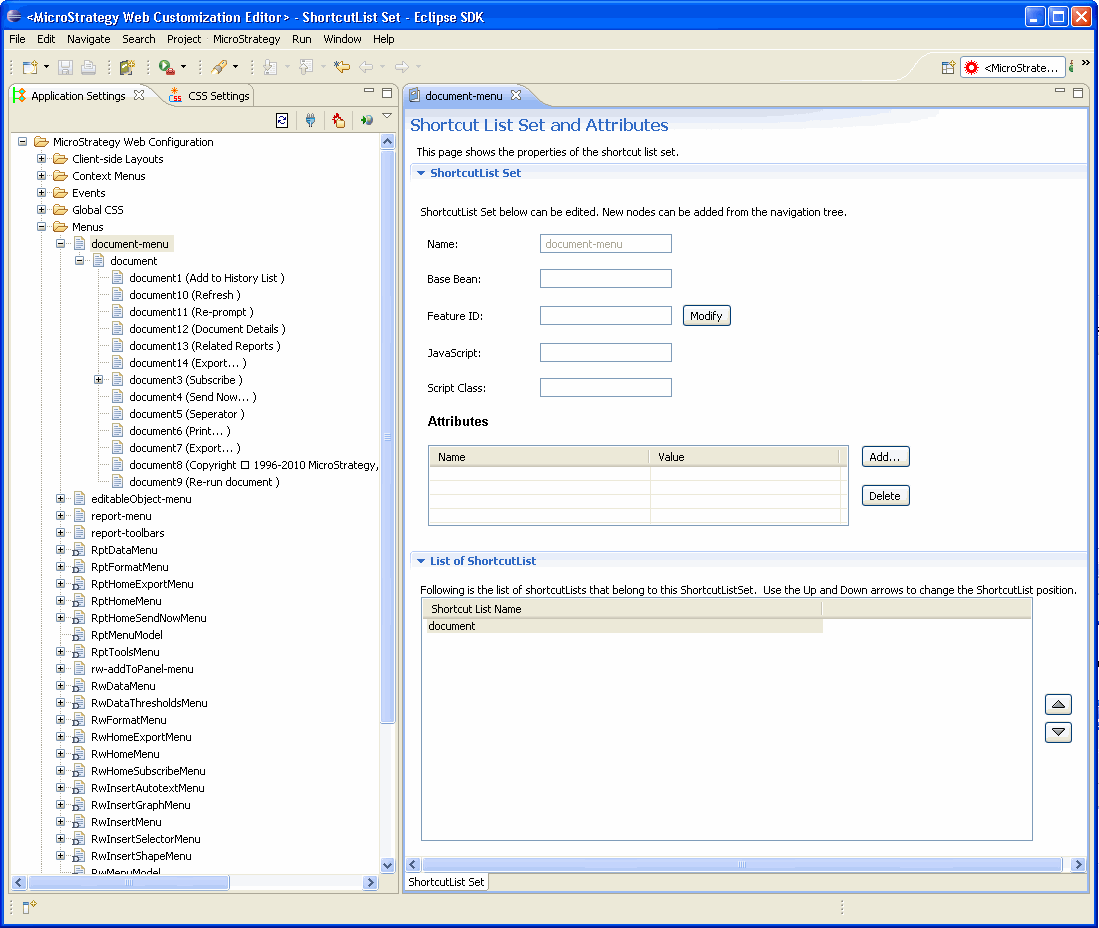Select the ShortcutList Set bottom tab
The width and height of the screenshot is (1099, 928).
(446, 882)
